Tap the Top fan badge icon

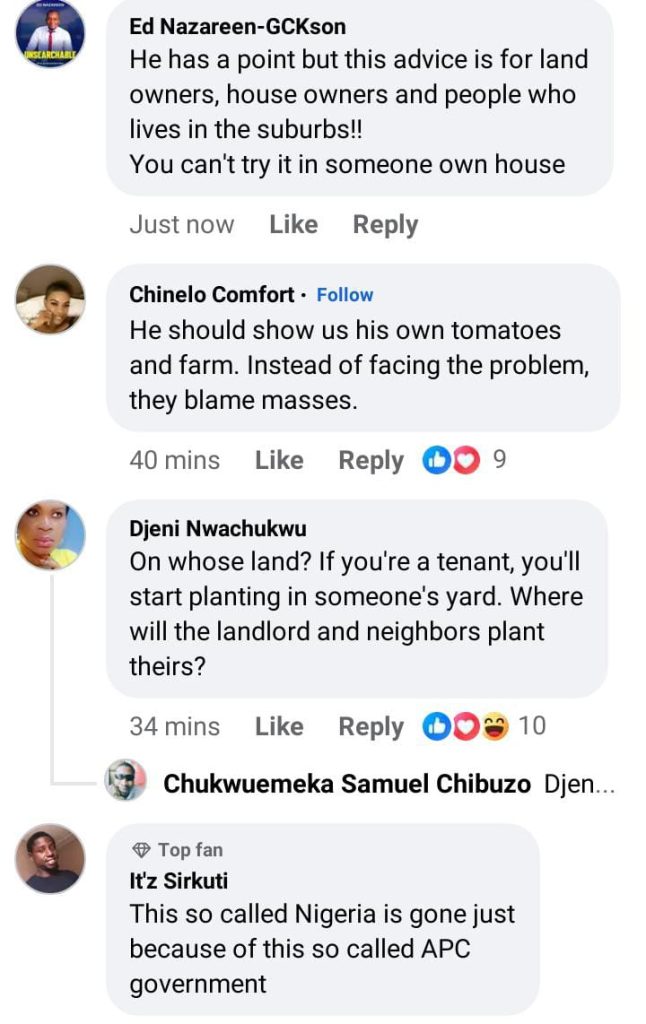point(141,850)
